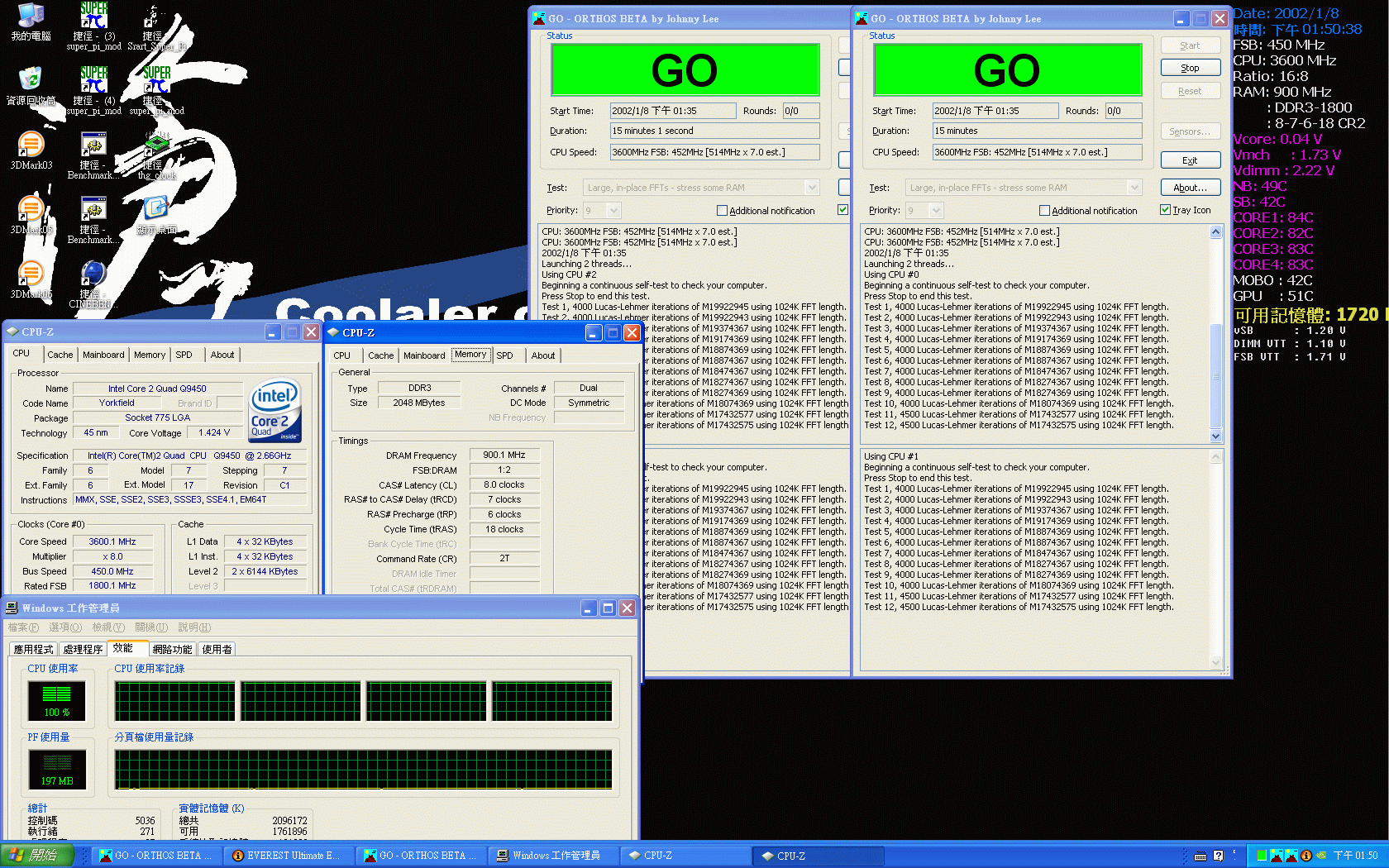Screen dimensions: 1389x868
Task: Click the NVIDIA tray icon
Action: click(x=1321, y=856)
